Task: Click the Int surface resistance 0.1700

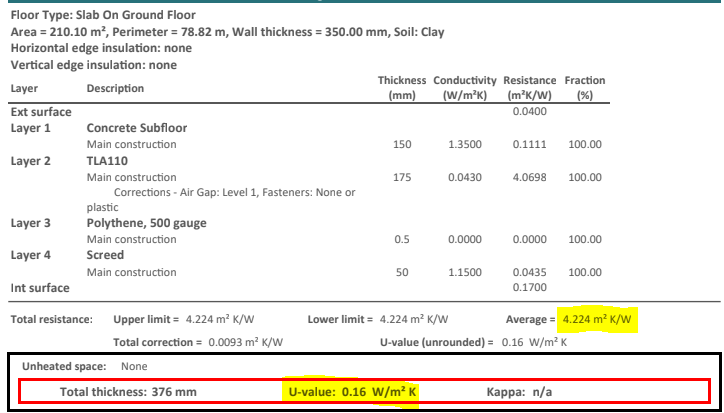Action: [530, 287]
